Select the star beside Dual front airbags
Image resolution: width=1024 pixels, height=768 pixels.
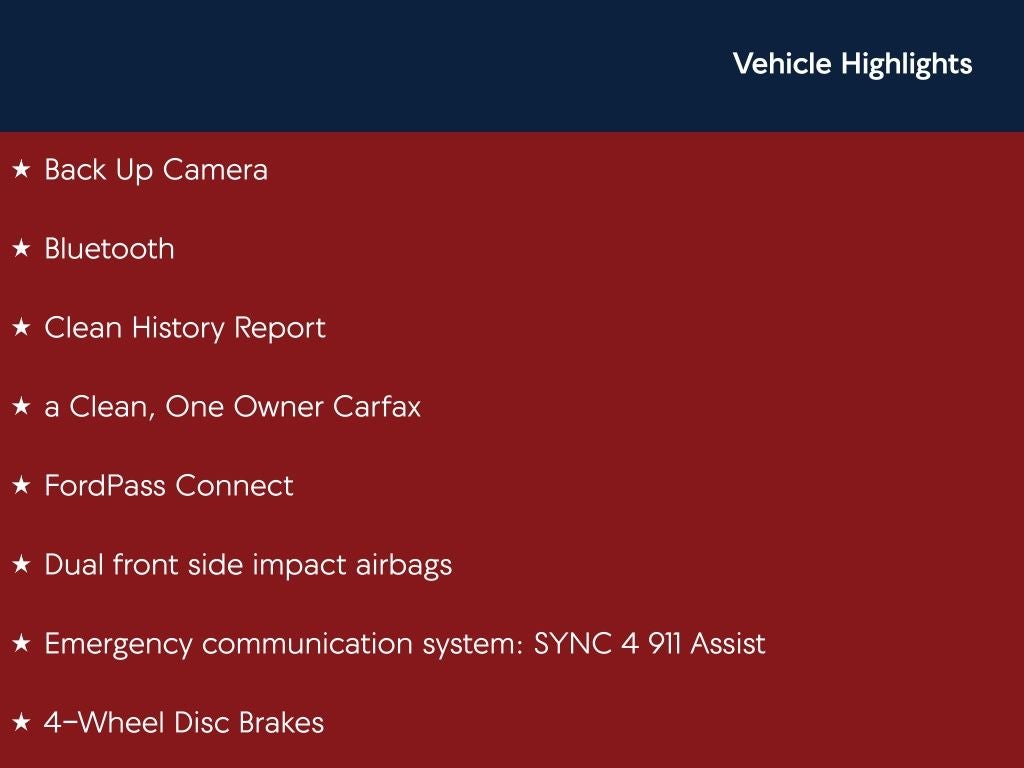coord(21,565)
